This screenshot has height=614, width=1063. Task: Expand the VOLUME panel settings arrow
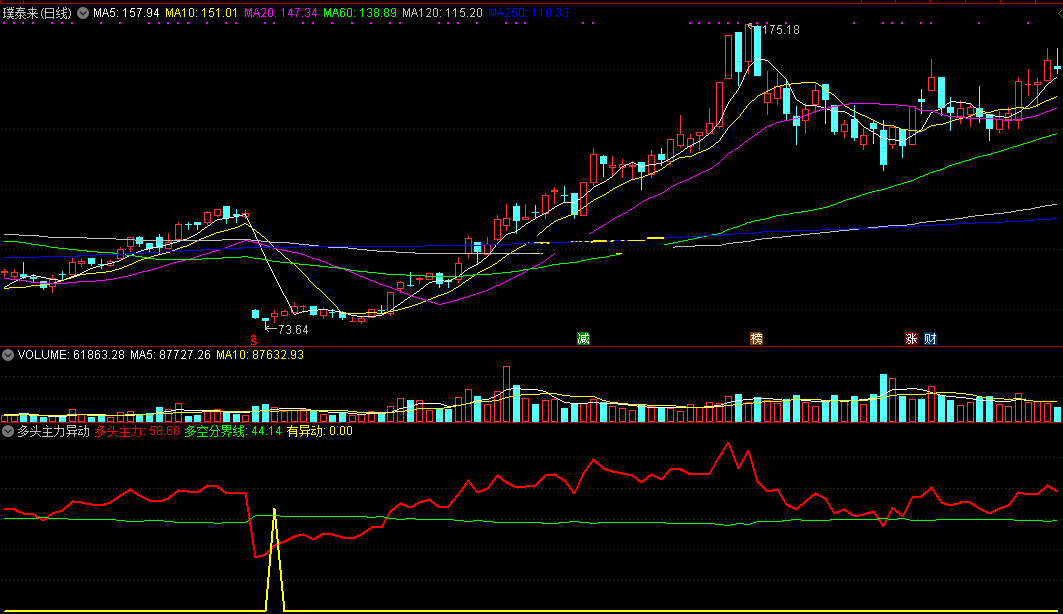pos(8,354)
